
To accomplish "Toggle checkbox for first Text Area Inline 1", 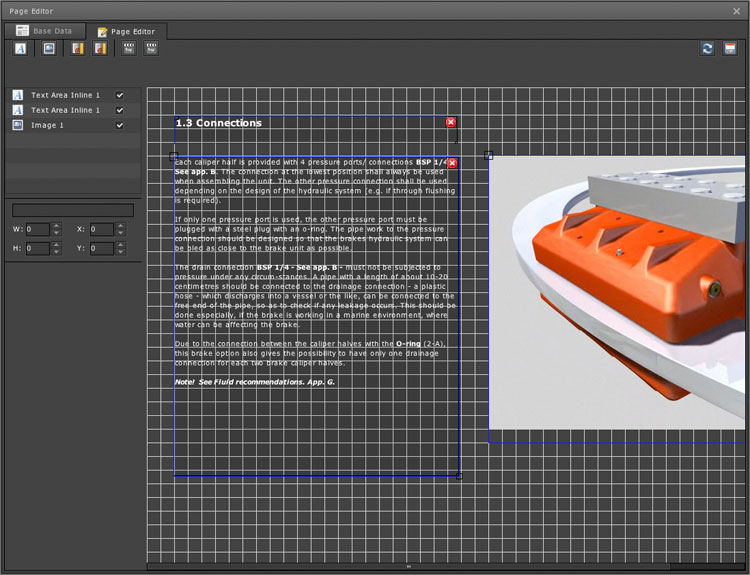I will (x=120, y=95).
